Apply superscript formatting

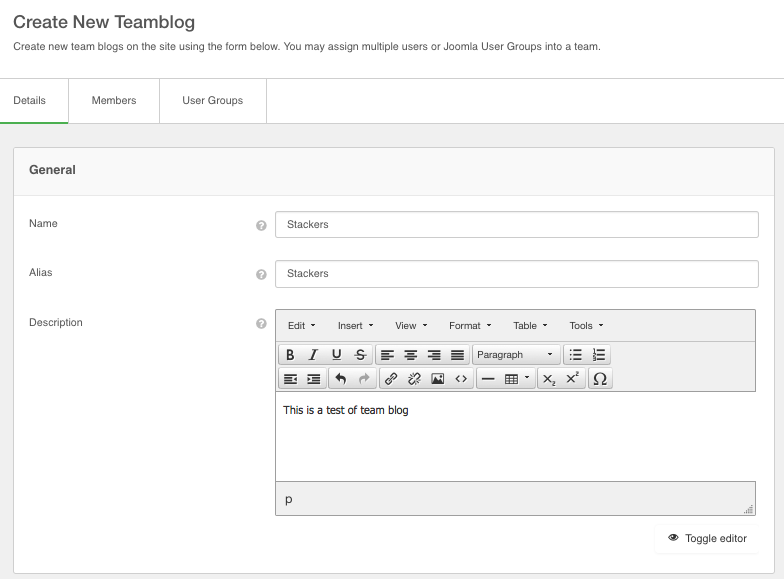point(572,378)
